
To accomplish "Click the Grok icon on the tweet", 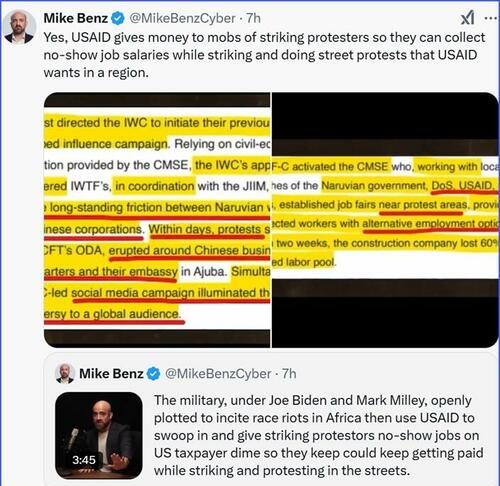I will 467,18.
